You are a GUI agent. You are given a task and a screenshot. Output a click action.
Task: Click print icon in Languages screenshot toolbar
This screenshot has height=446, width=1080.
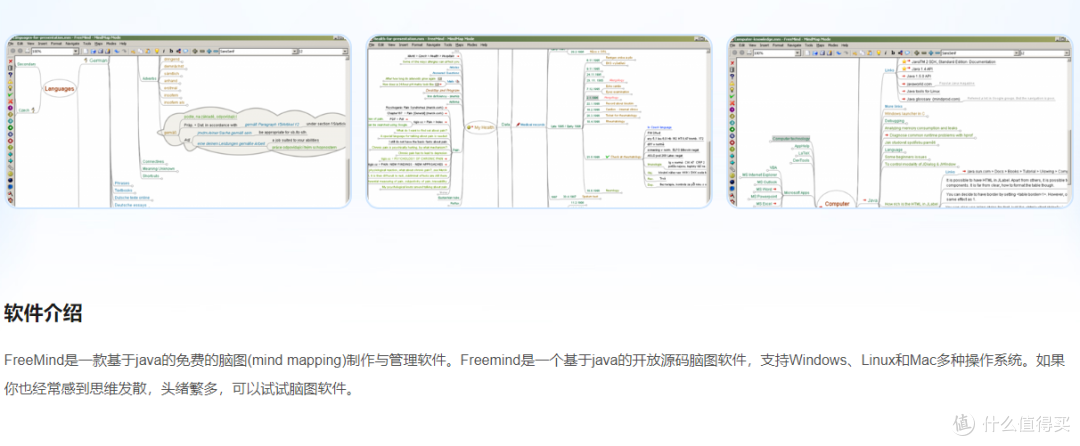coord(28,51)
